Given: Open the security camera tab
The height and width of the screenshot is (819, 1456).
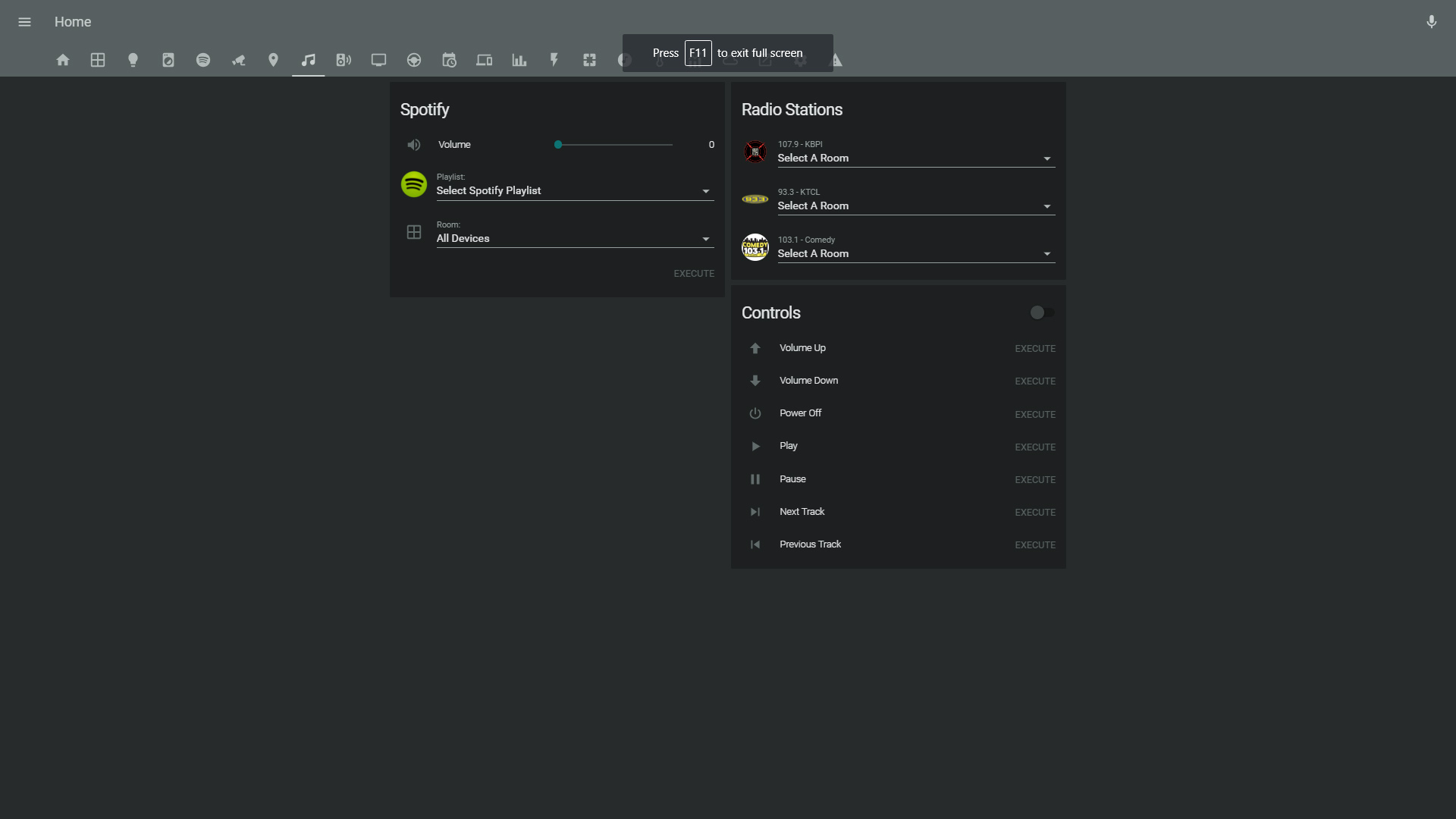Looking at the screenshot, I should click(238, 60).
